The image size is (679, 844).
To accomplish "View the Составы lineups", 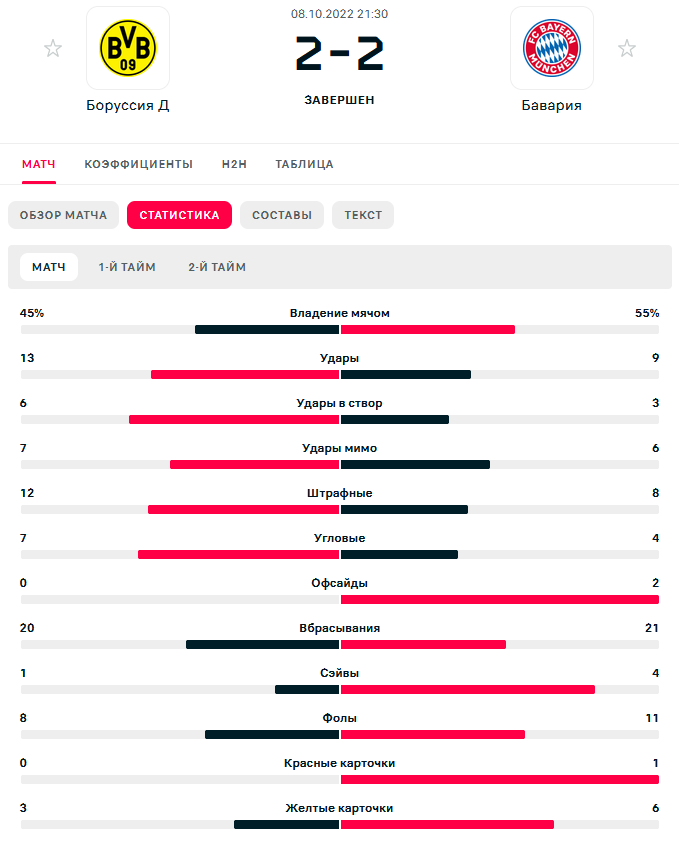I will 282,215.
